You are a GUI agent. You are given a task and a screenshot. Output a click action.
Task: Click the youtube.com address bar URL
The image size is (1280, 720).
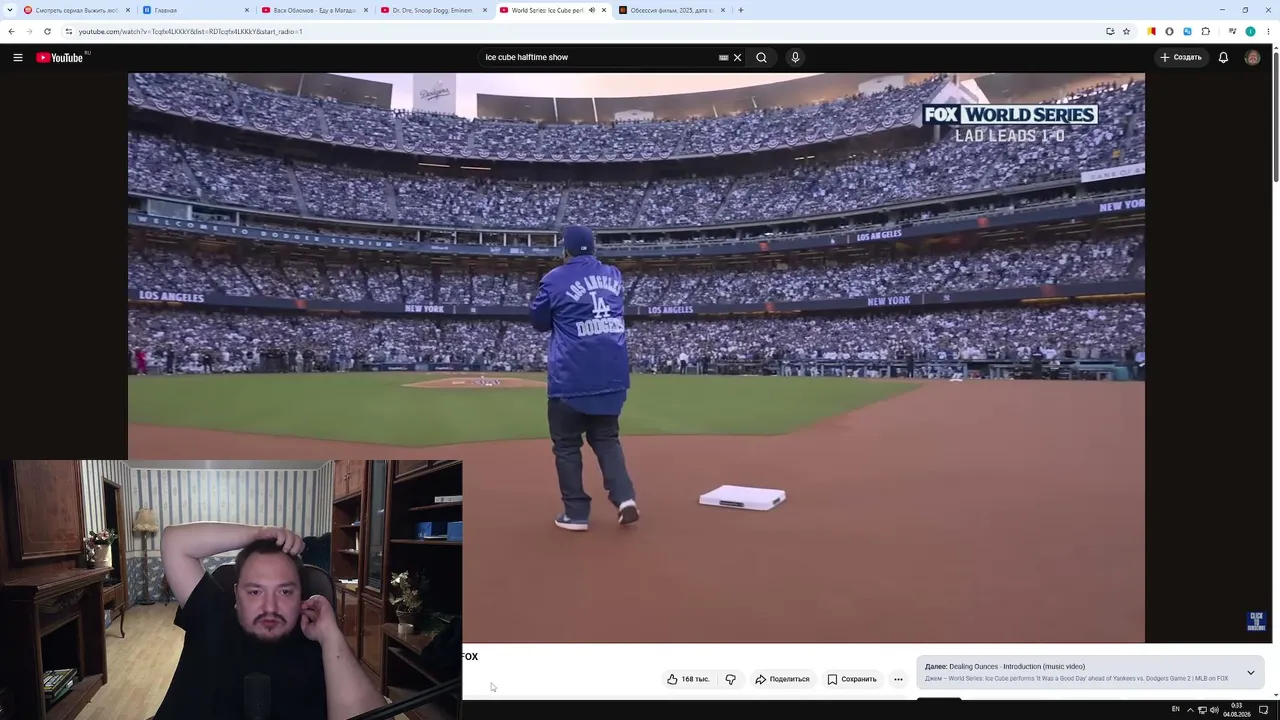click(190, 31)
